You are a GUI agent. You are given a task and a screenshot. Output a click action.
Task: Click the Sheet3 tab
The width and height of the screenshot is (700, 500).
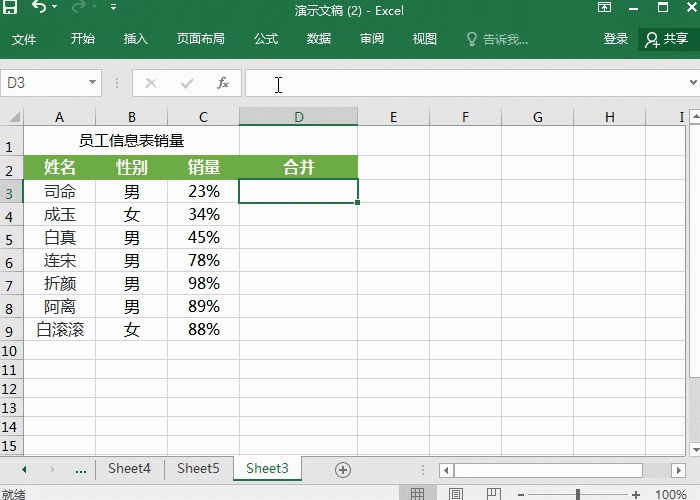coord(267,469)
